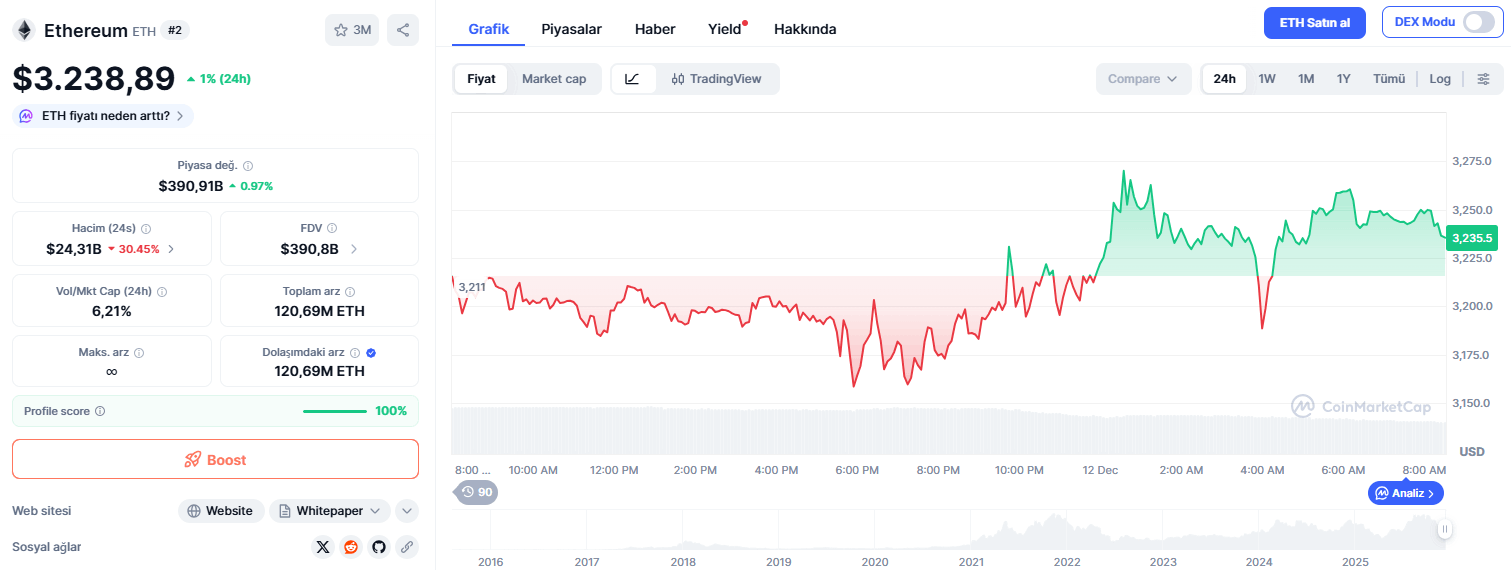This screenshot has width=1511, height=570.
Task: Expand FDV details chevron
Action: (354, 249)
